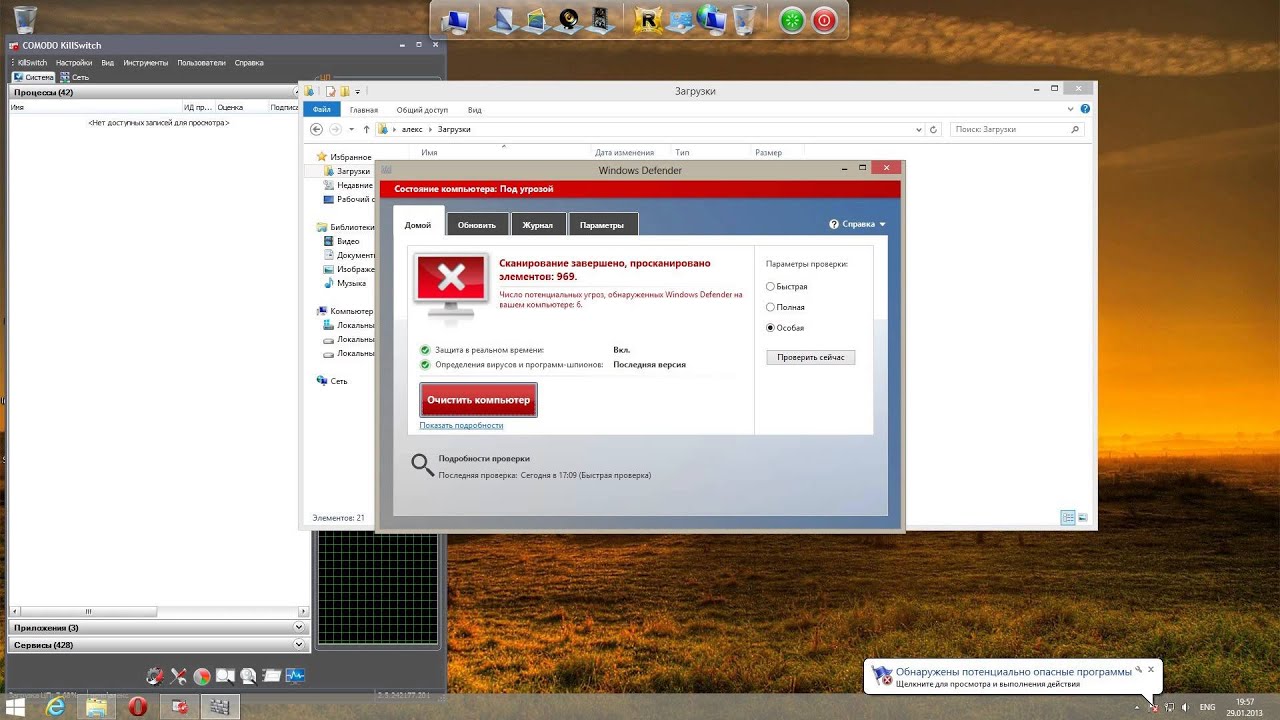Click the Windows Start button
Image resolution: width=1280 pixels, height=720 pixels.
(x=16, y=707)
